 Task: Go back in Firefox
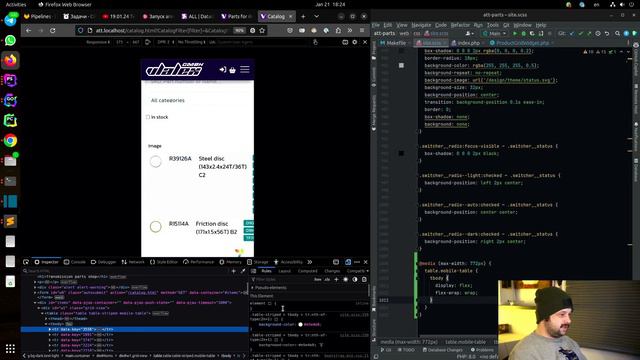click(28, 30)
